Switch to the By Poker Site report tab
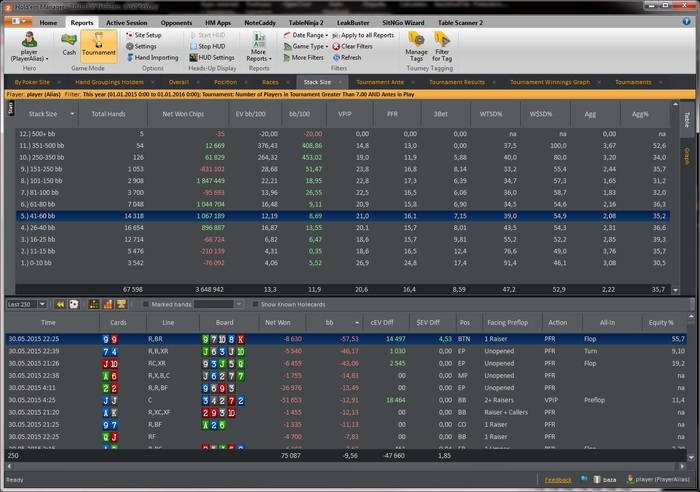Image resolution: width=700 pixels, height=492 pixels. [x=32, y=82]
